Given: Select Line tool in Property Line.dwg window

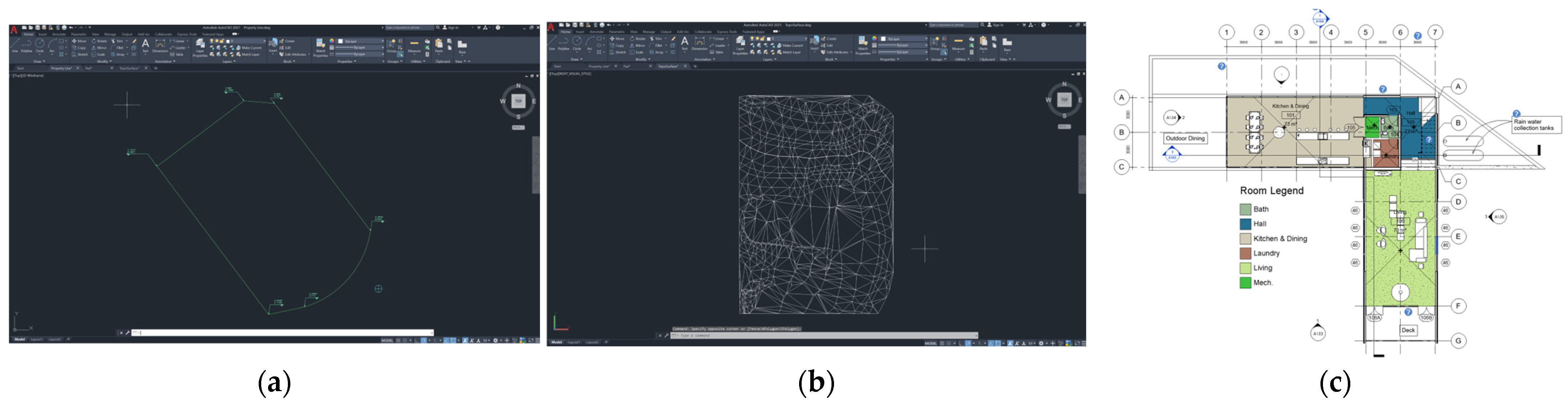Looking at the screenshot, I should (x=15, y=44).
